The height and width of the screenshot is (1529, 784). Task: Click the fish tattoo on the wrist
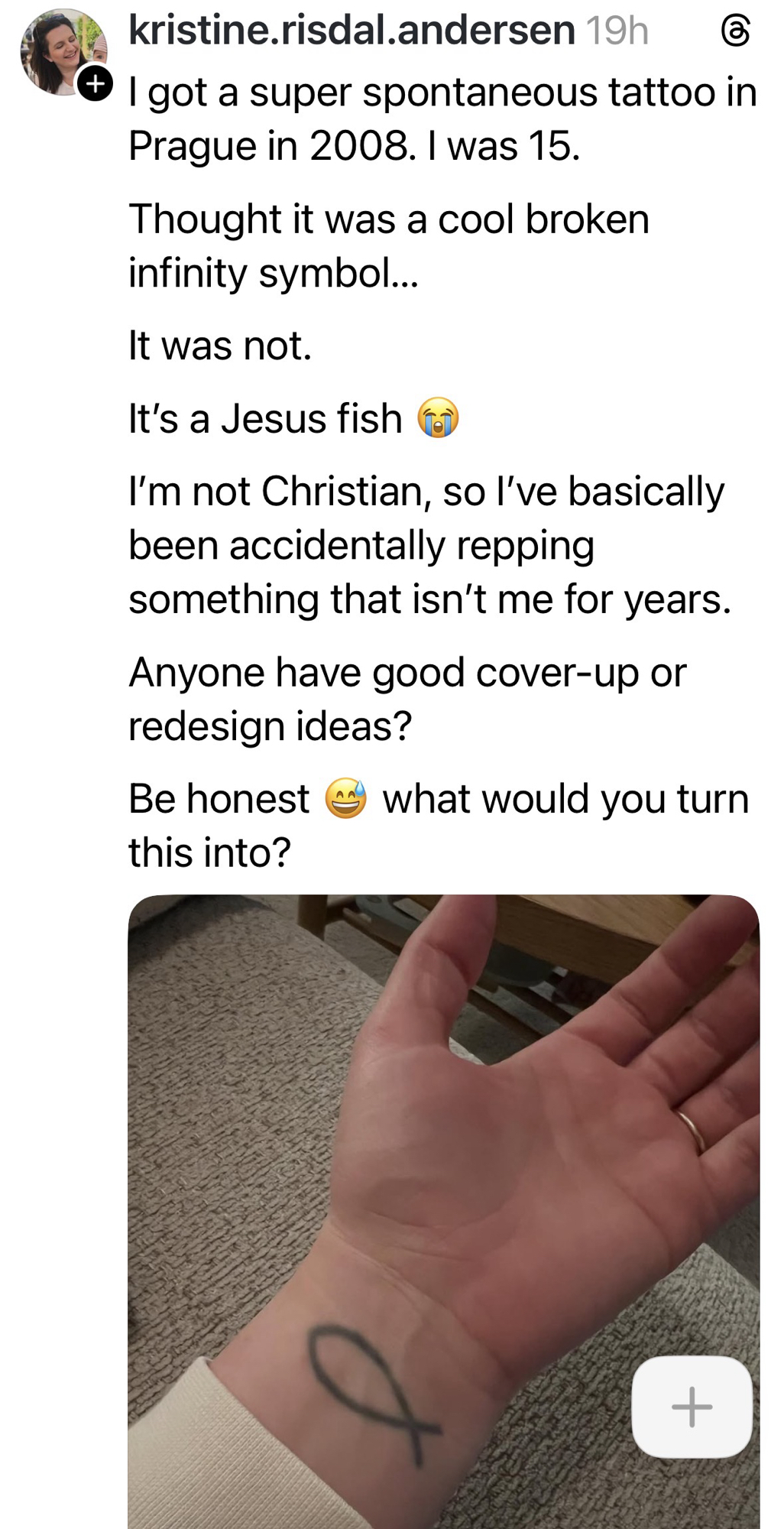(365, 1391)
